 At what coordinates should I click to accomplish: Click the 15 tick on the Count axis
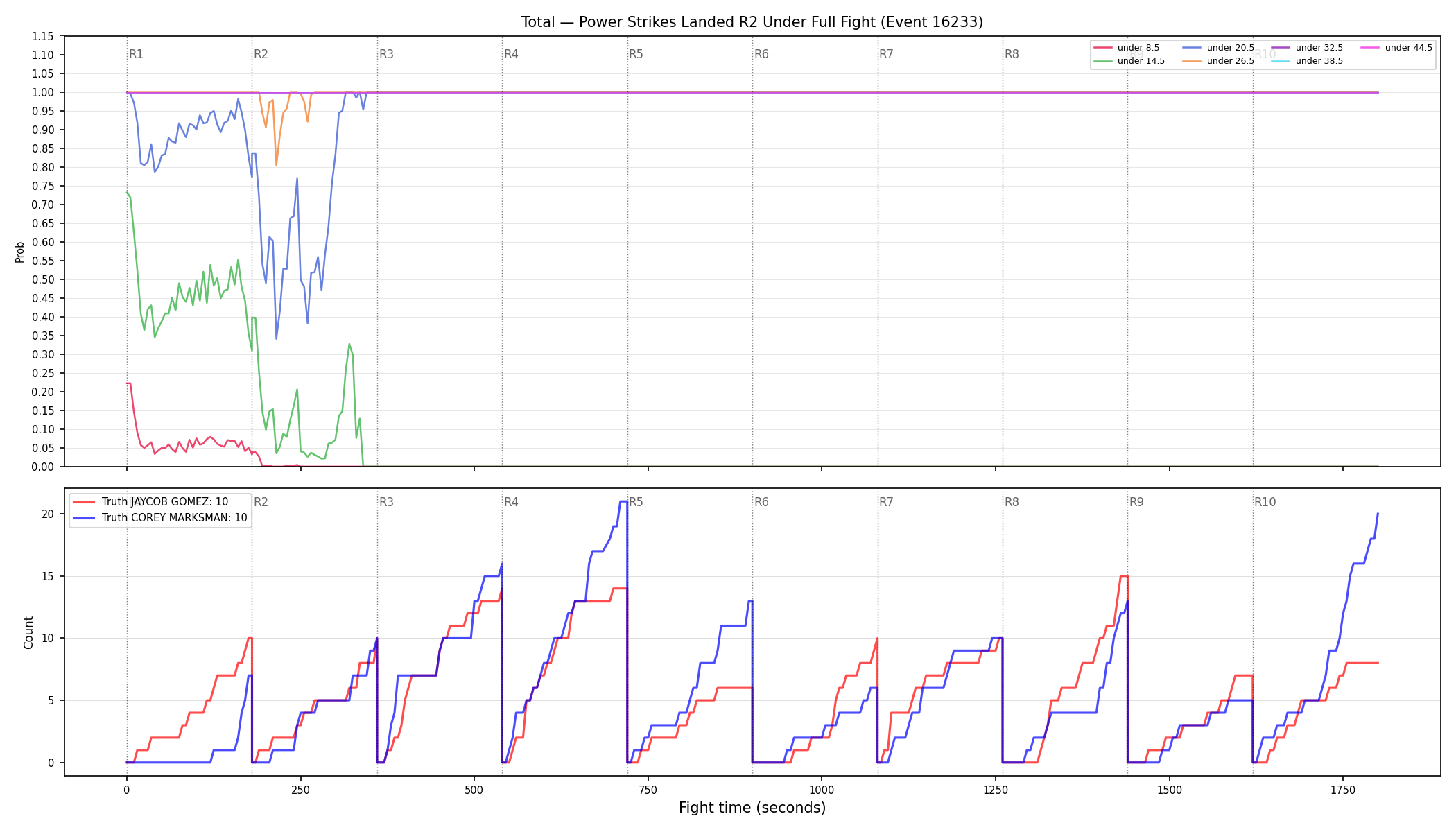tap(48, 576)
